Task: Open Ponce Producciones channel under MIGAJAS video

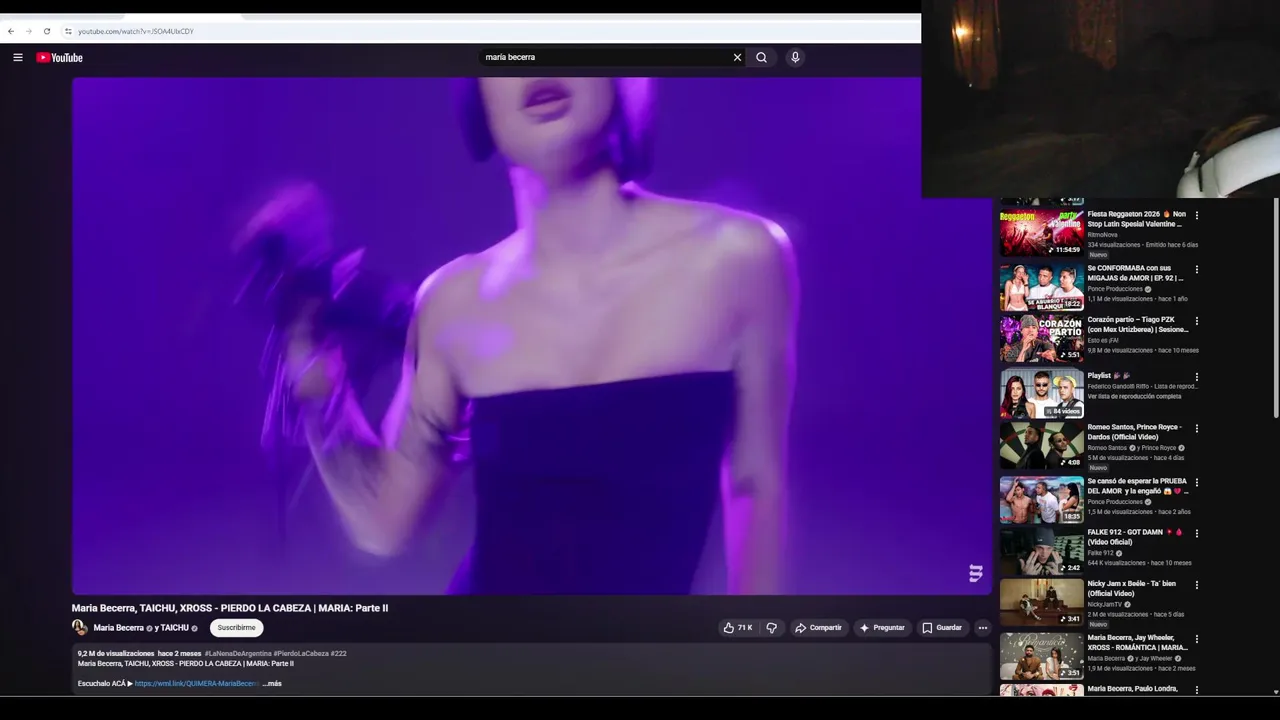Action: click(x=1115, y=289)
